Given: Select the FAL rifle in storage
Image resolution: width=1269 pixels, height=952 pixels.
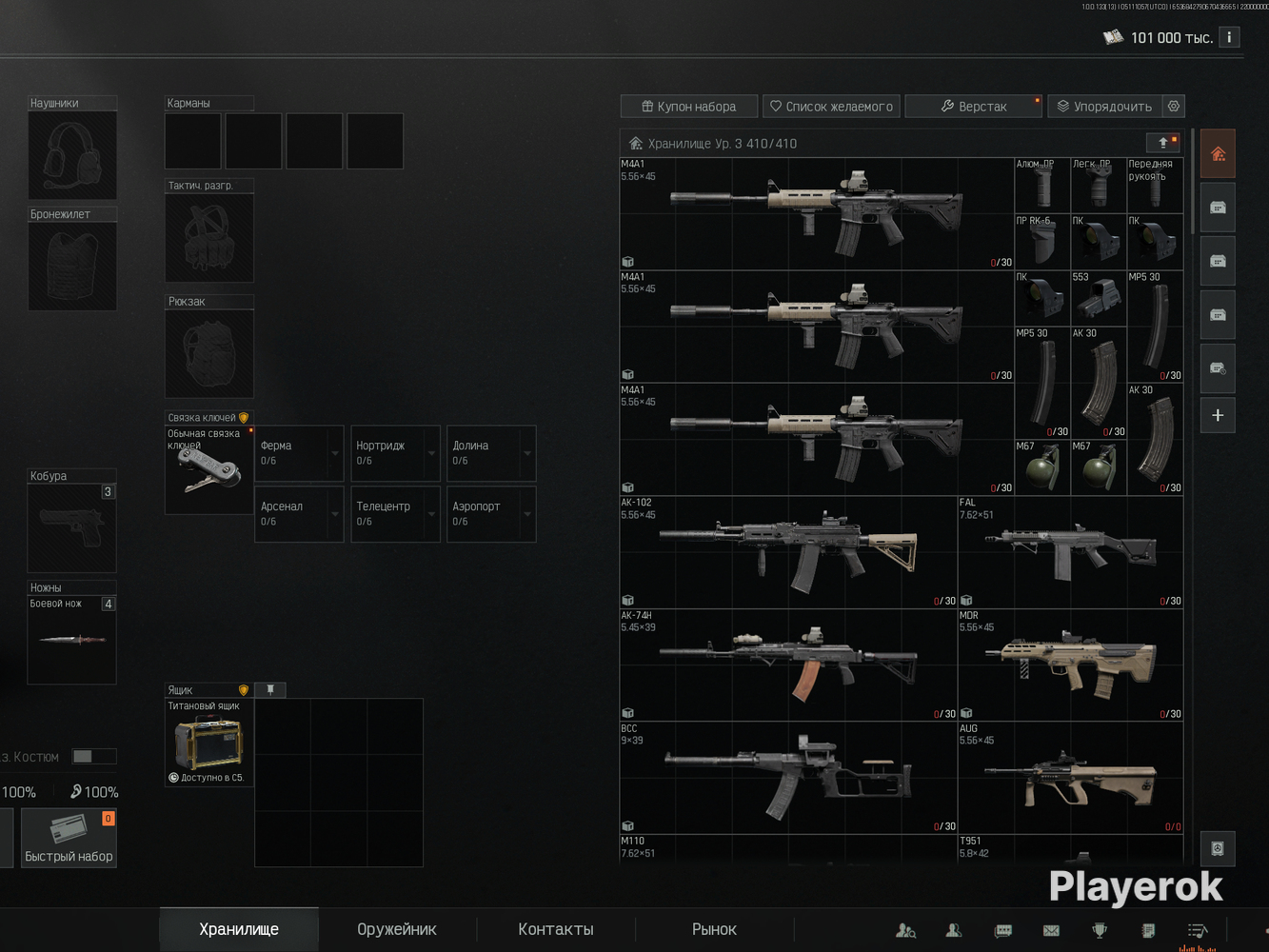Looking at the screenshot, I should [1071, 552].
